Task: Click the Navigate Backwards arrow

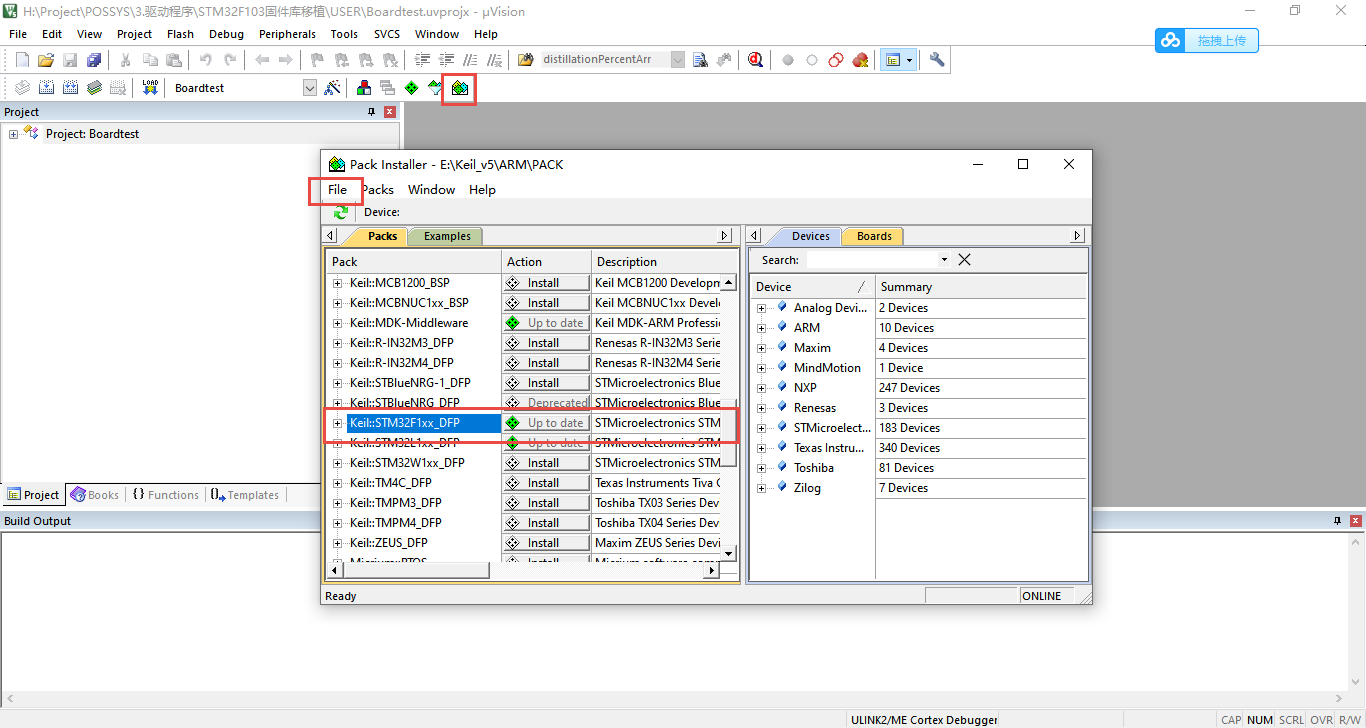Action: [262, 60]
